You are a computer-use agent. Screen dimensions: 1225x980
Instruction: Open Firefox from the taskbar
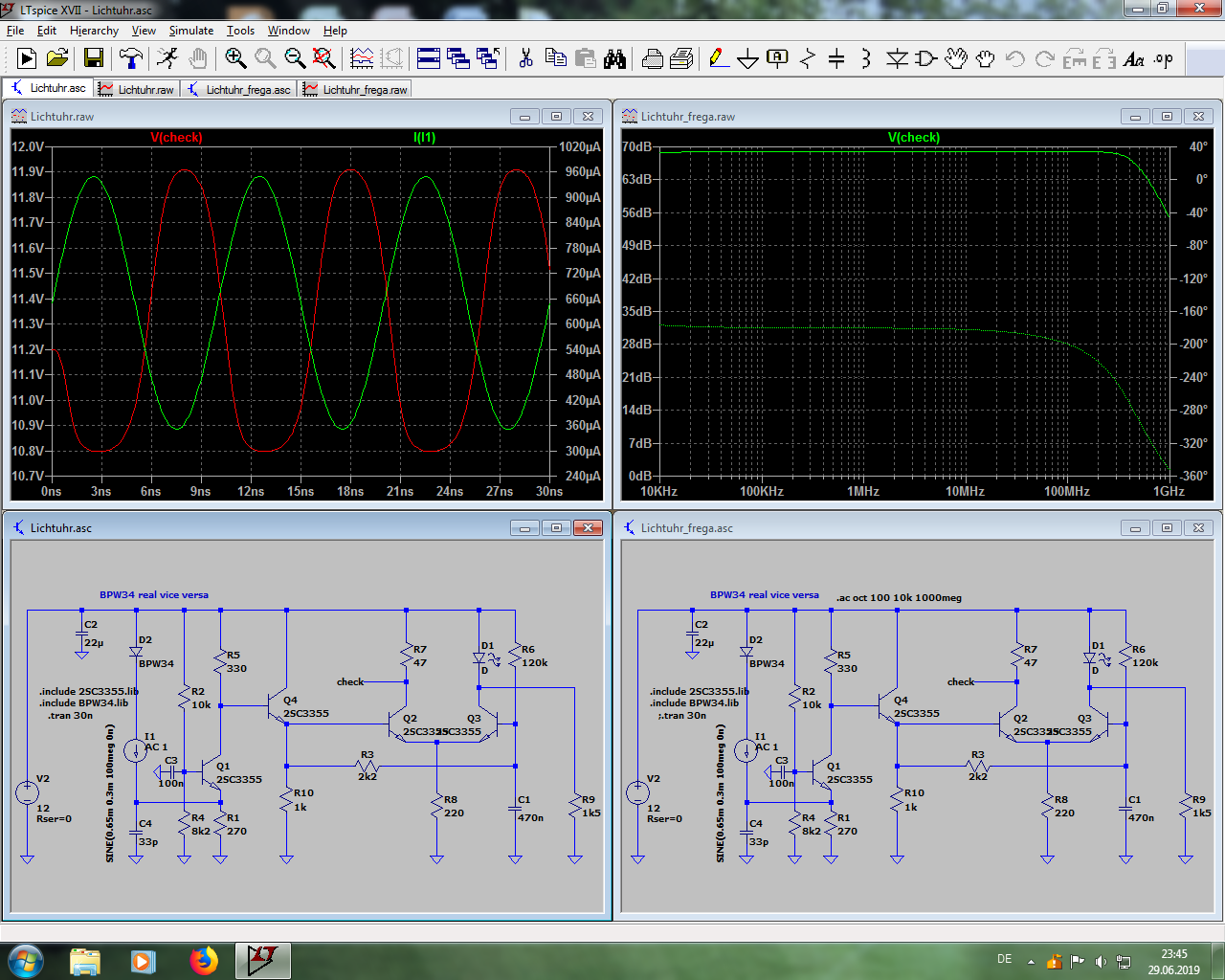click(x=204, y=961)
